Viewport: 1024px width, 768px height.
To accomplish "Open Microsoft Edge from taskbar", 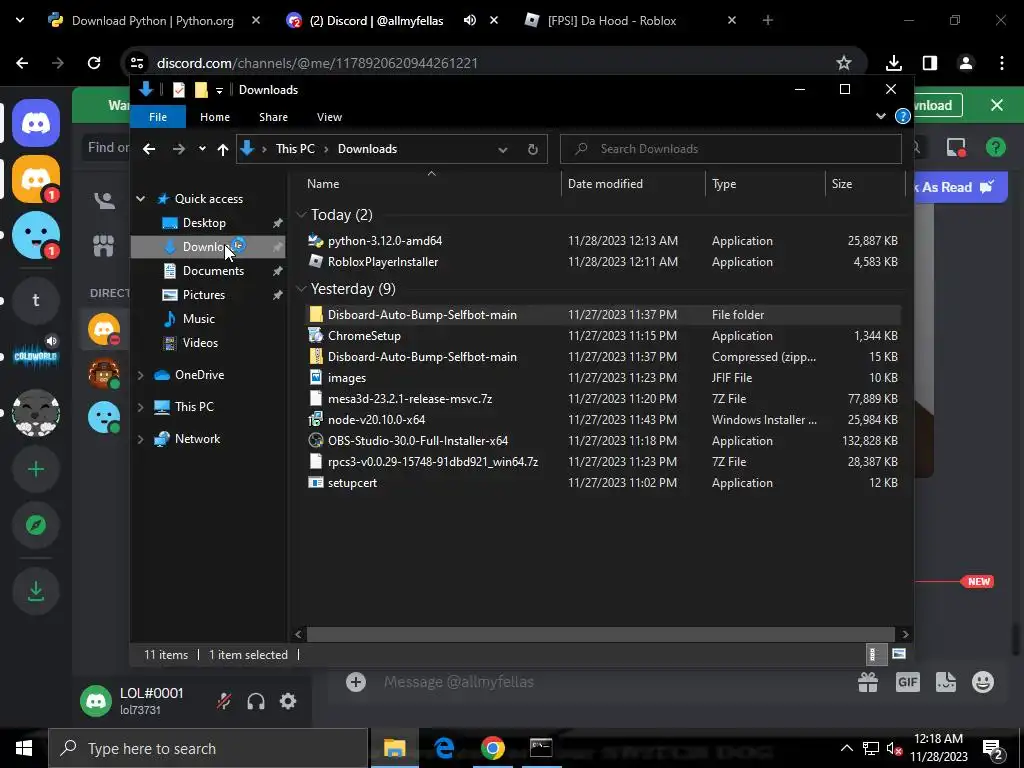I will 444,748.
